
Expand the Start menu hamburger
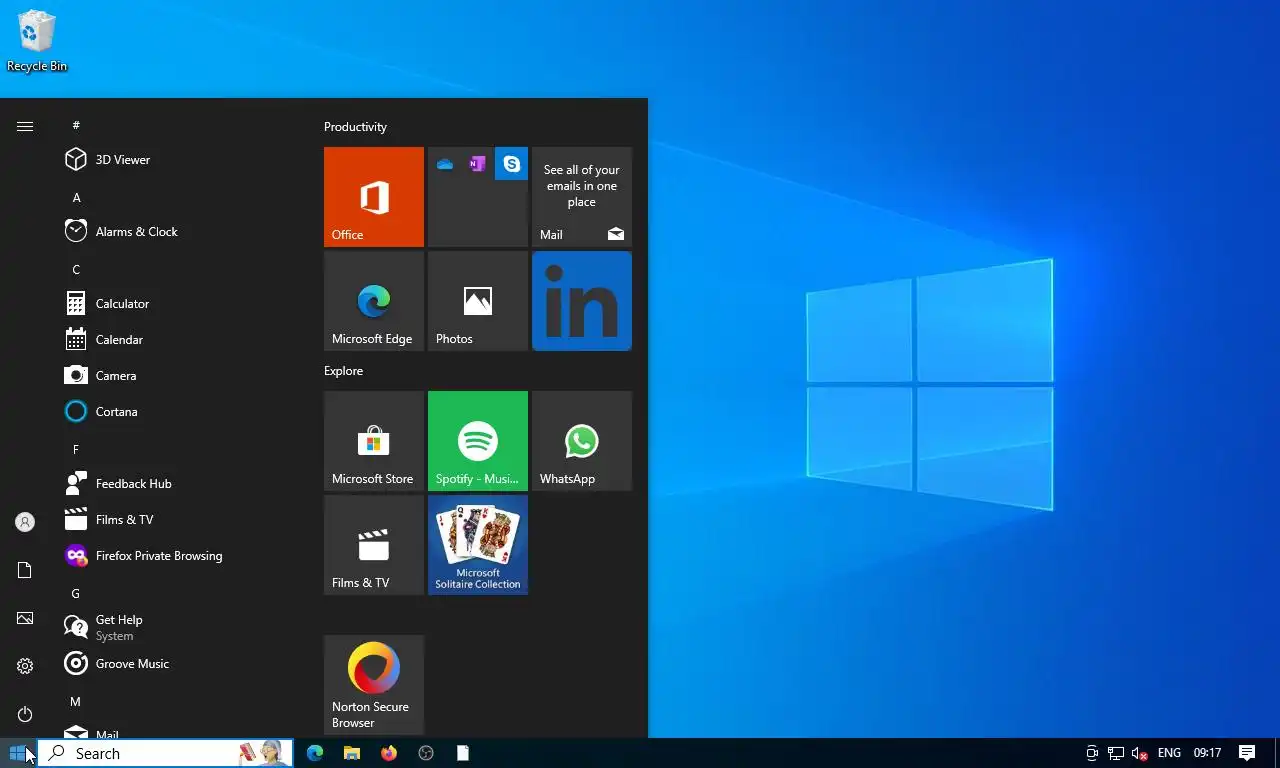[x=25, y=126]
